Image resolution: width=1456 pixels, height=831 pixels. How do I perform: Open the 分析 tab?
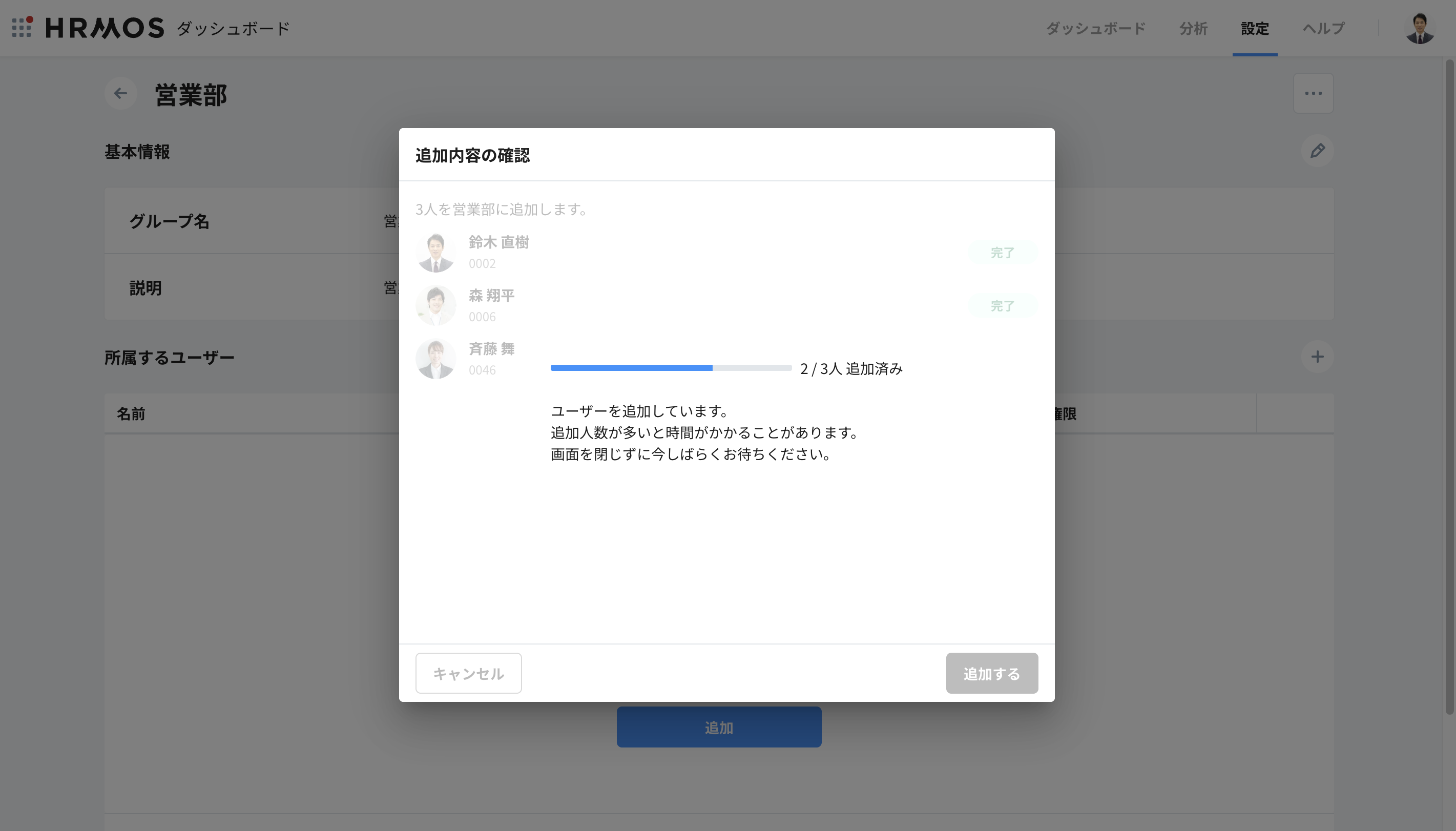pyautogui.click(x=1193, y=29)
